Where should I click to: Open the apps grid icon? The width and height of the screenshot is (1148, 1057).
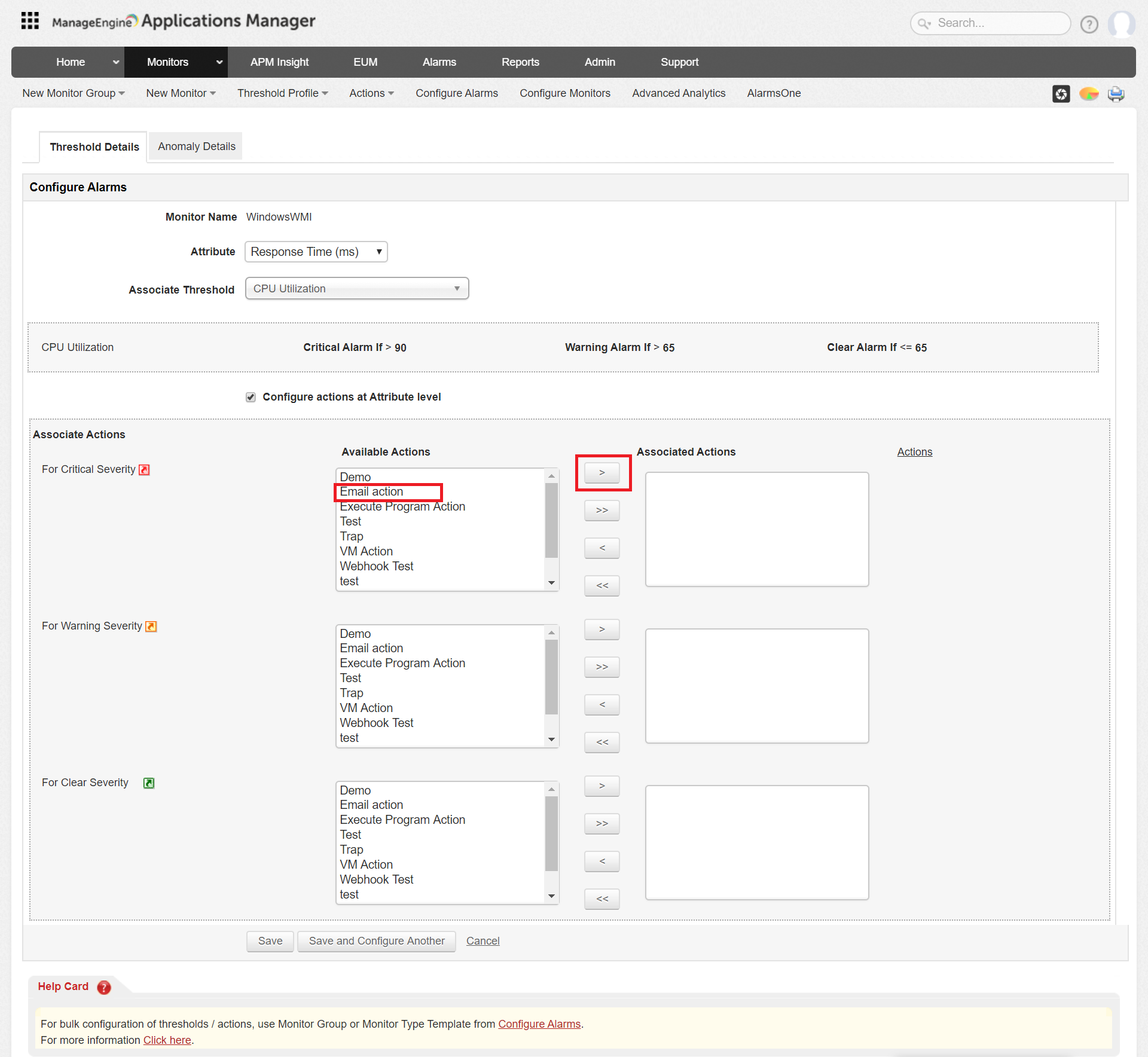(30, 21)
